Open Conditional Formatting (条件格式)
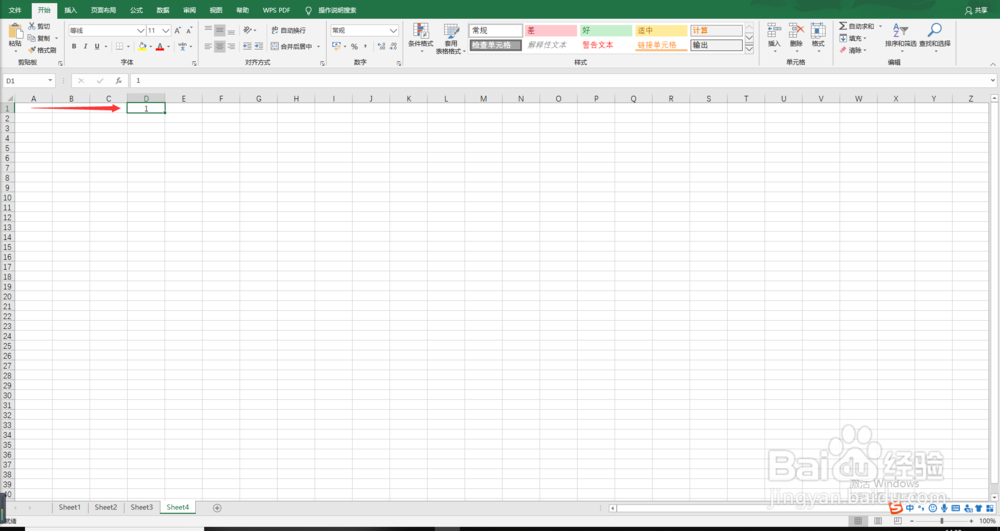This screenshot has width=1000, height=531. (420, 38)
